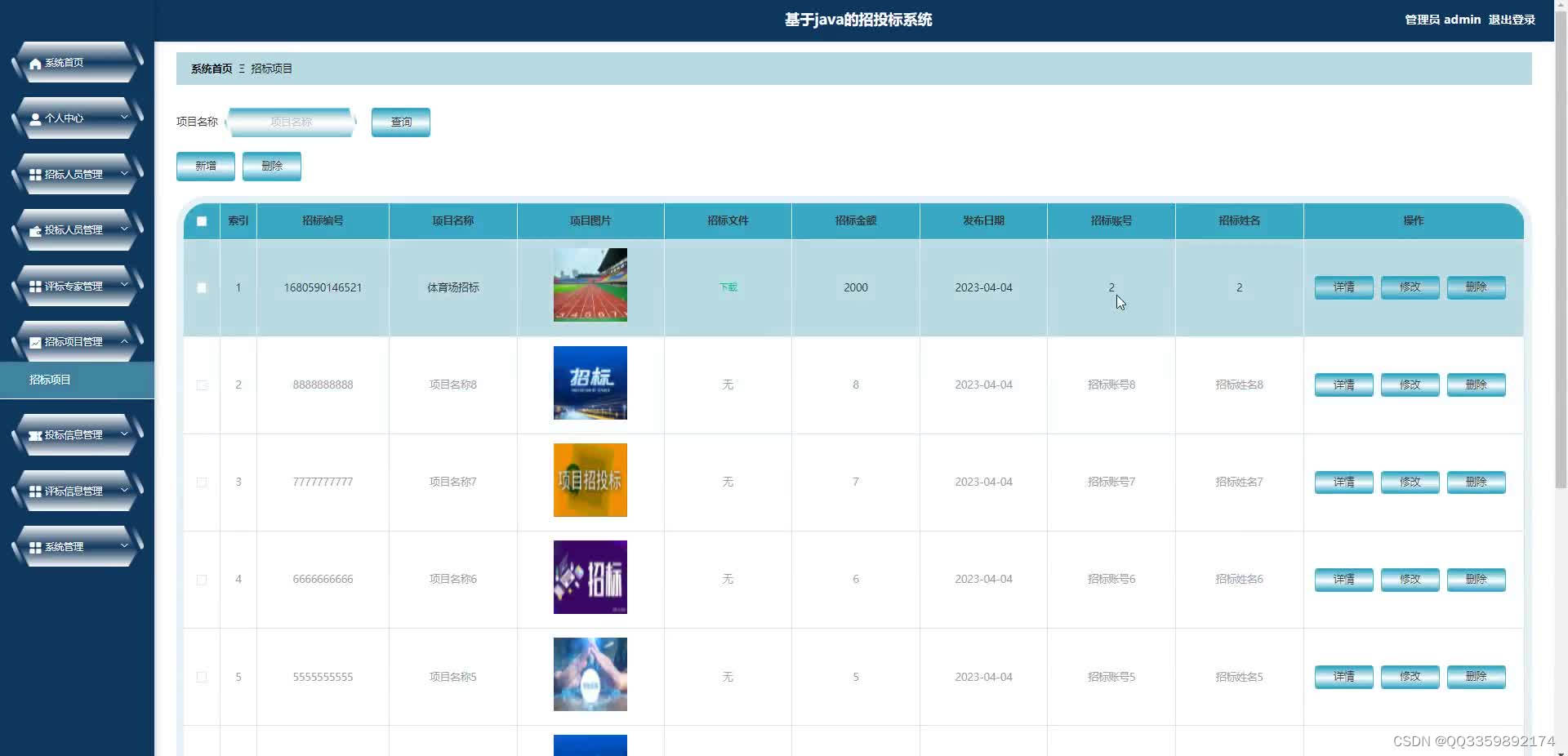Check the checkbox for row 项目名称8
The width and height of the screenshot is (1568, 756).
pos(202,385)
